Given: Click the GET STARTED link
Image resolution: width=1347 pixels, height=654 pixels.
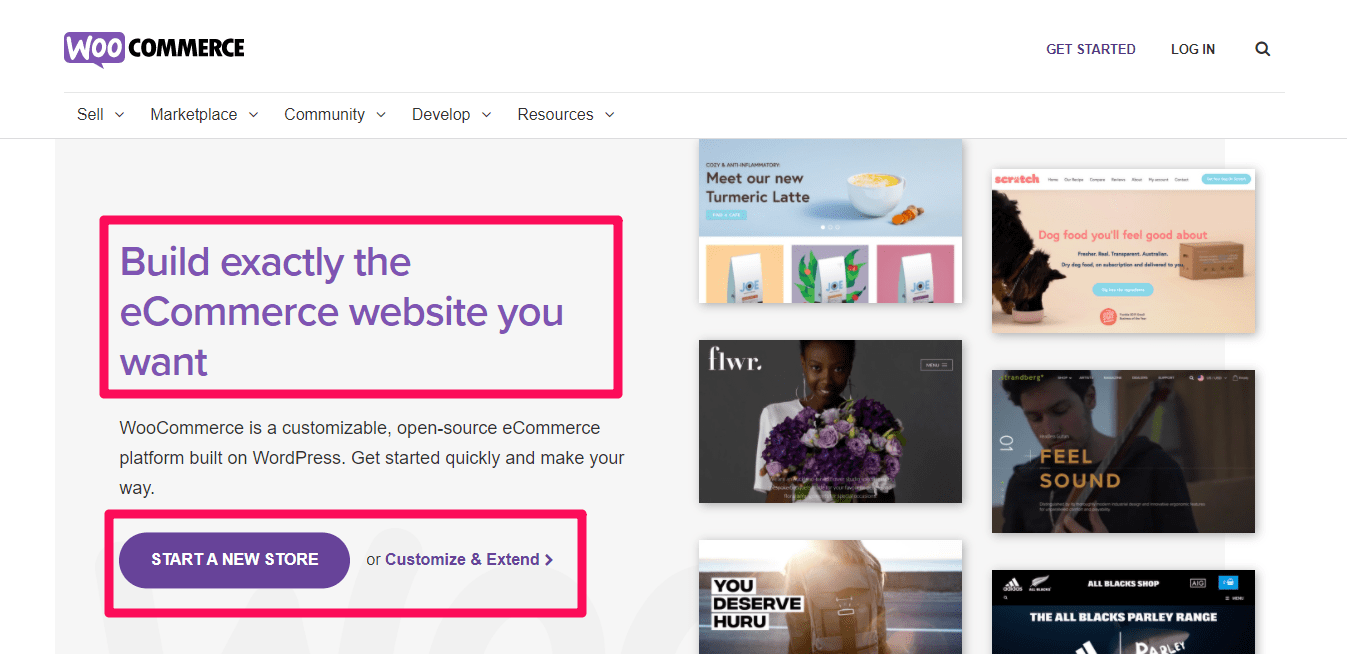Looking at the screenshot, I should tap(1090, 49).
